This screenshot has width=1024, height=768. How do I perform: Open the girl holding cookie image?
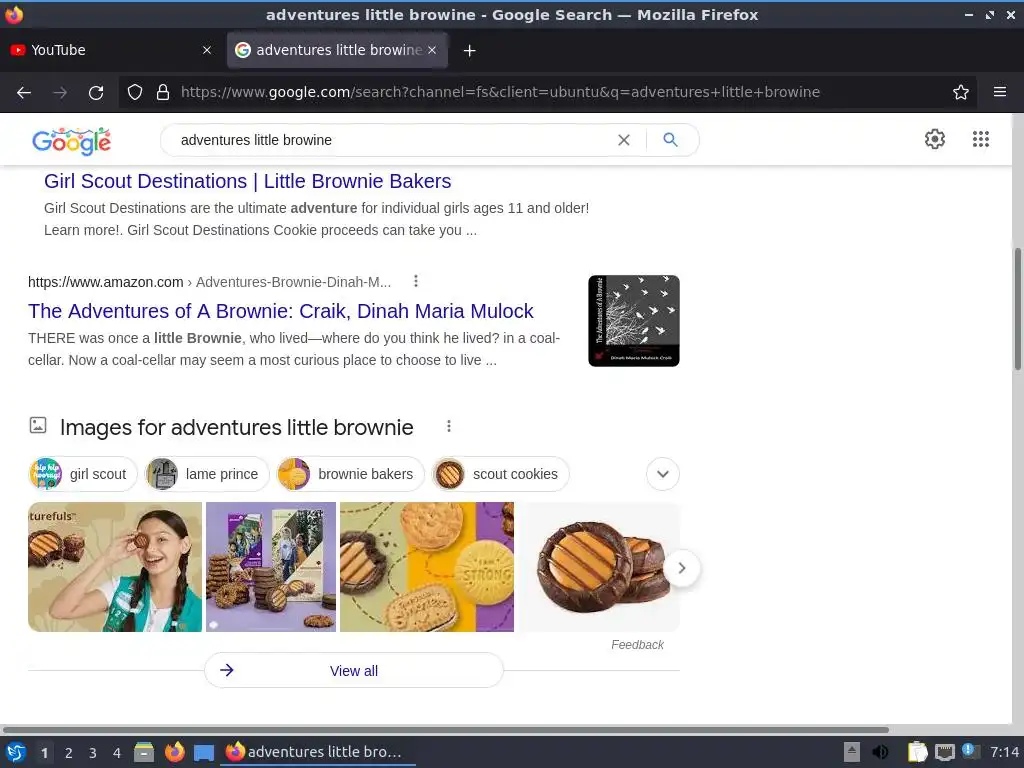pos(115,567)
